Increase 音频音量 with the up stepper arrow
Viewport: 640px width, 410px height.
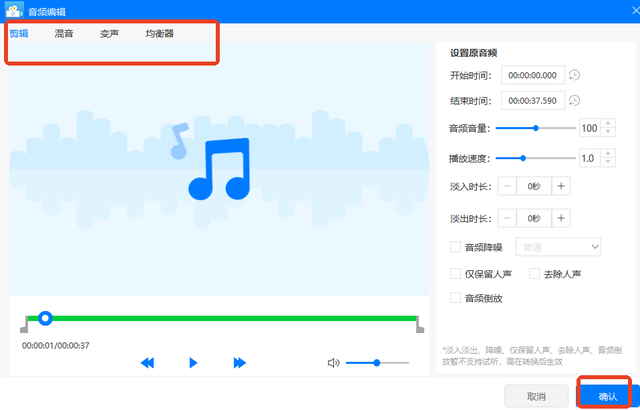pyautogui.click(x=608, y=124)
